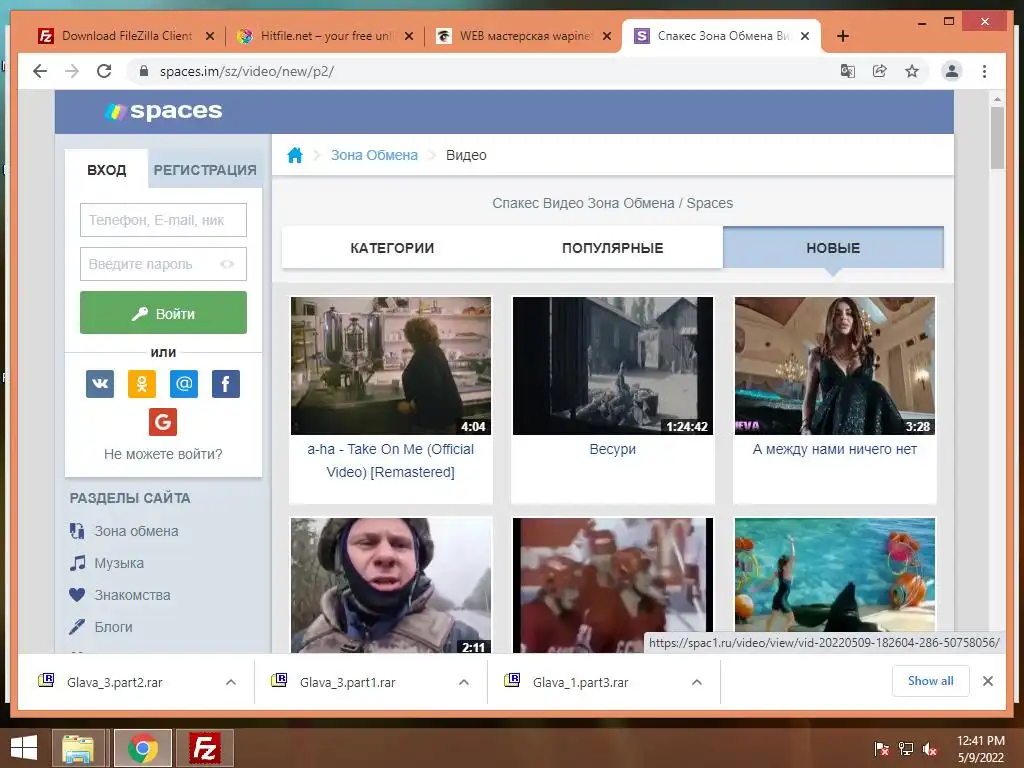The height and width of the screenshot is (768, 1024).
Task: Open the КАТЕГОРИИ tab
Action: click(392, 248)
